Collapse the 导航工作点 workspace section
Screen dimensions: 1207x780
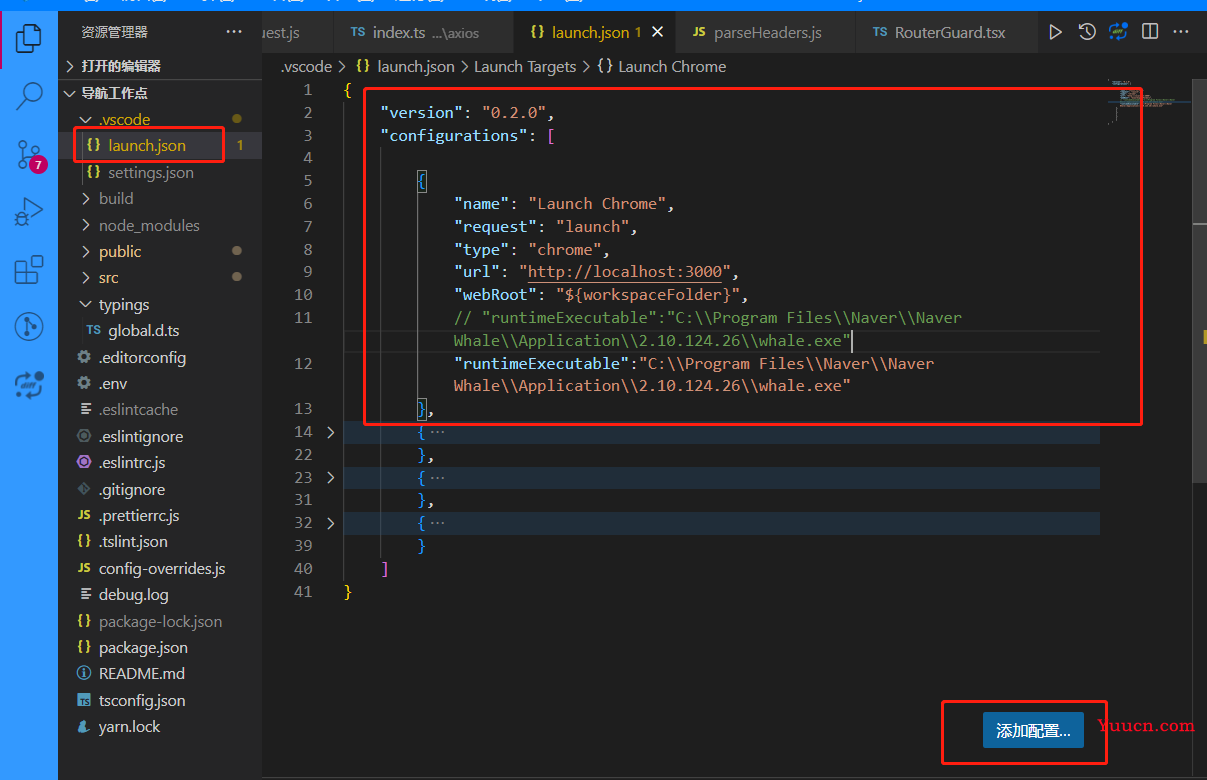[x=160, y=93]
